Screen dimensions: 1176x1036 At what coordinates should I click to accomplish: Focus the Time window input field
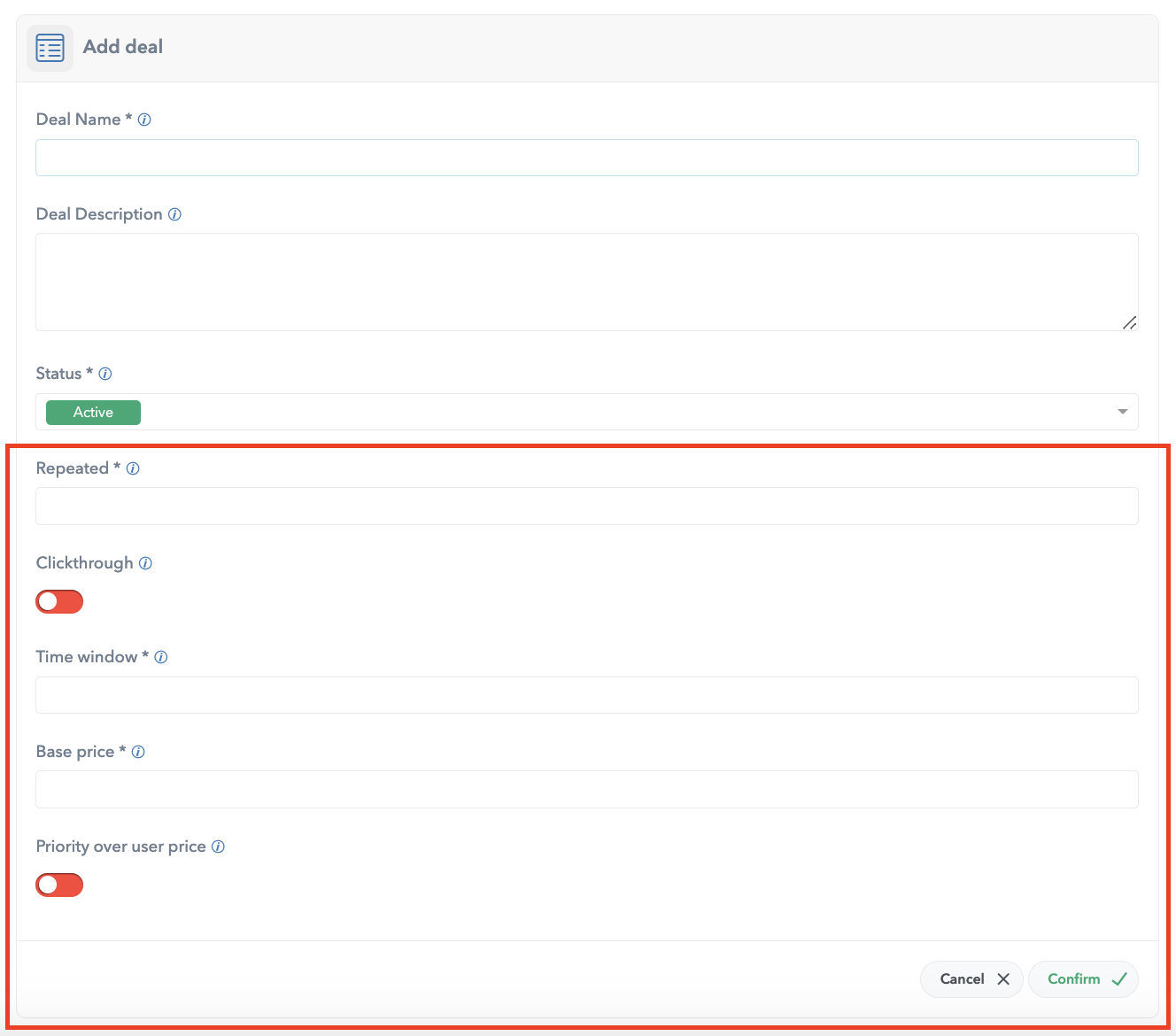point(587,695)
